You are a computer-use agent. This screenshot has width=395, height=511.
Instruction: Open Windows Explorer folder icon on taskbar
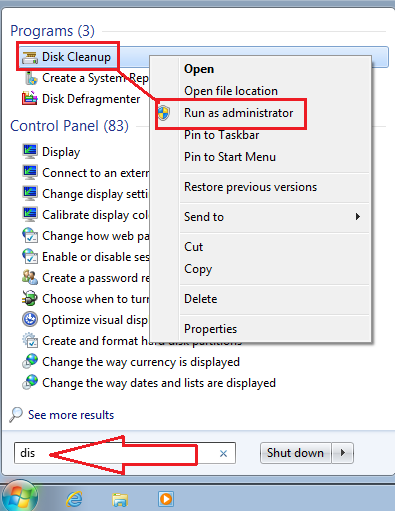click(120, 500)
